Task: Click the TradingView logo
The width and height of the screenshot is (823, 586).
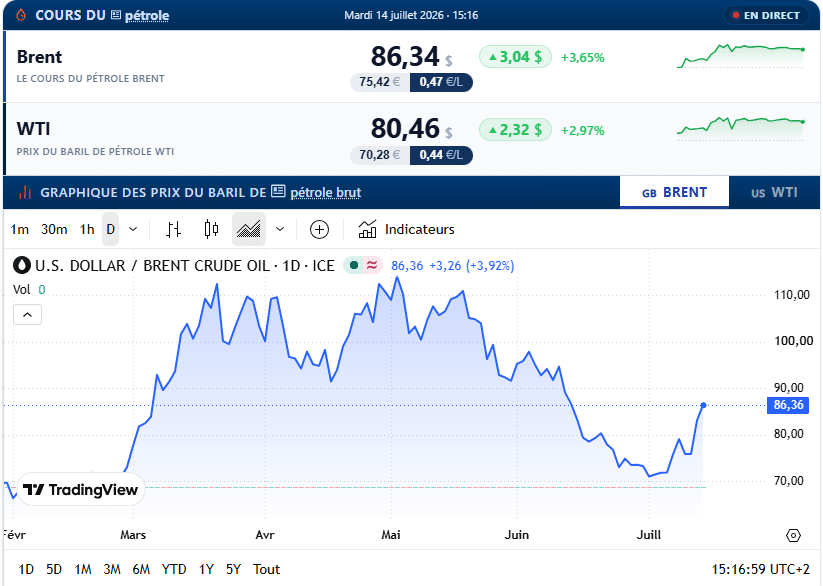Action: click(x=81, y=489)
